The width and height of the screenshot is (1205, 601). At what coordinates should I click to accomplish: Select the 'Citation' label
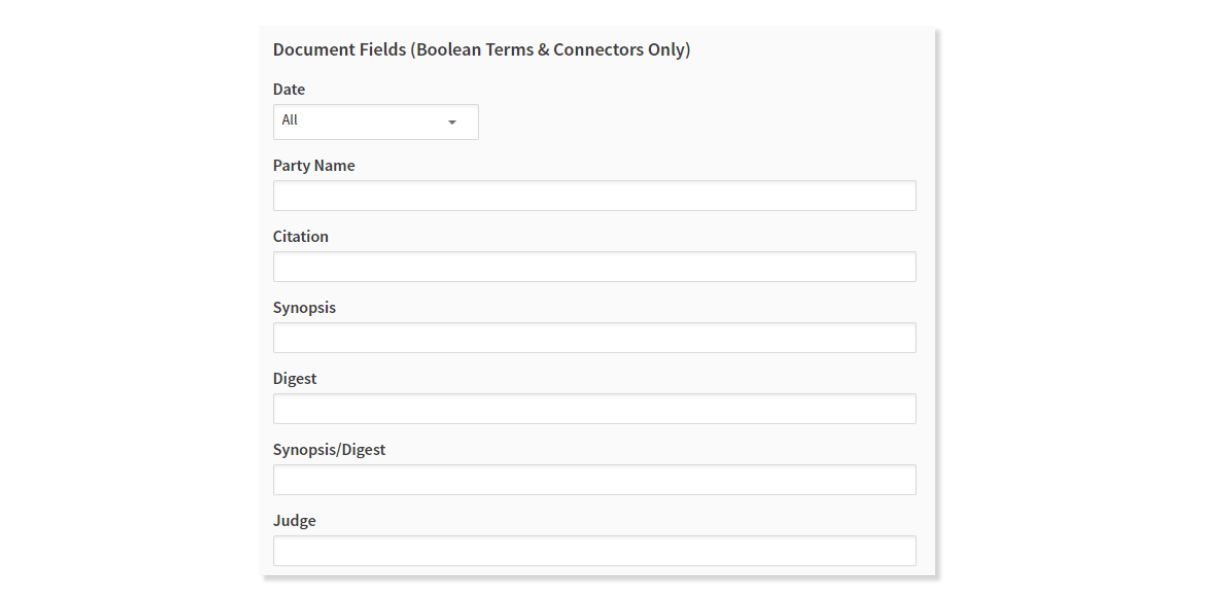coord(301,237)
